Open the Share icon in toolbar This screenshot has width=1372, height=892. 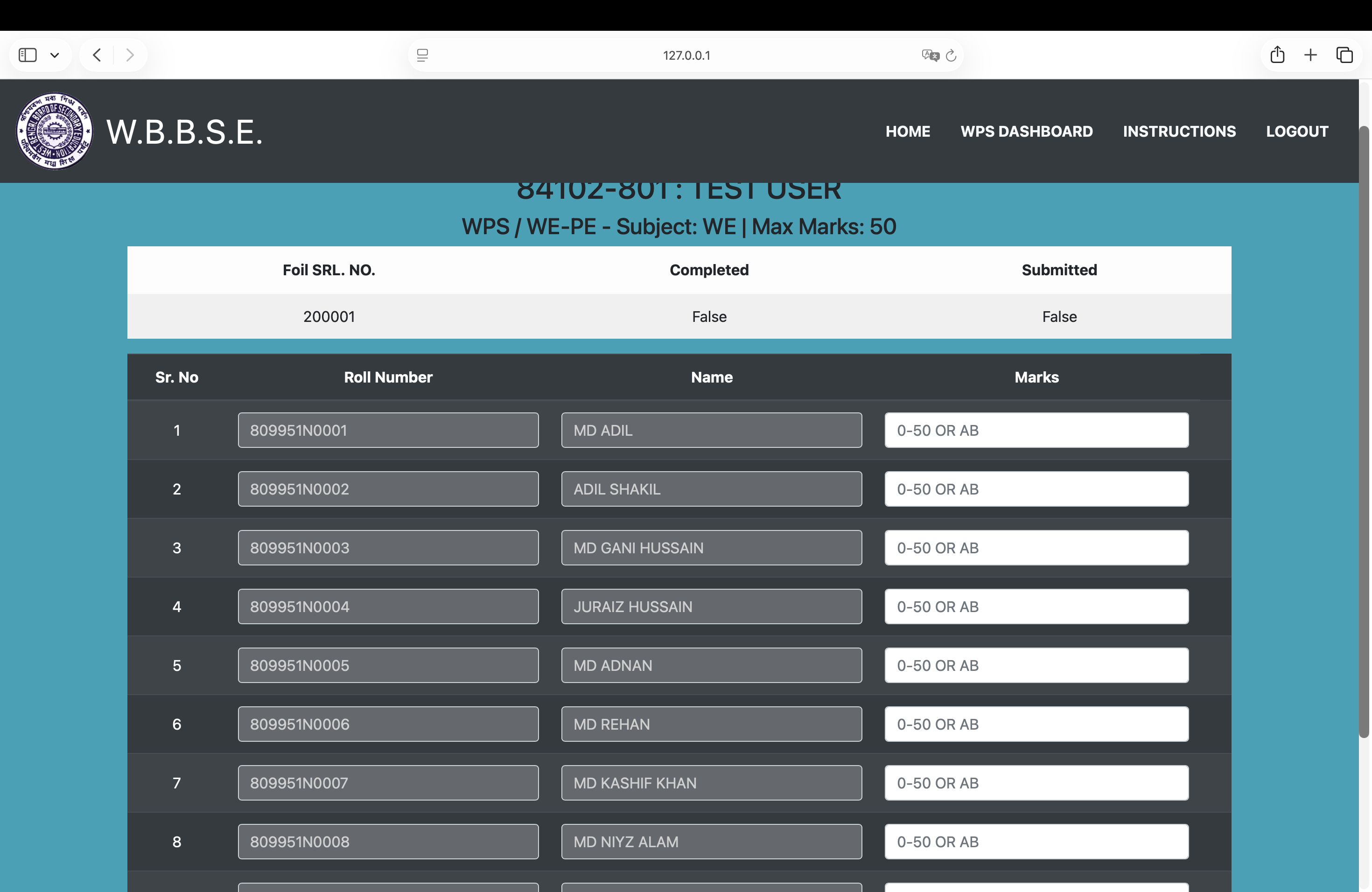(x=1277, y=56)
